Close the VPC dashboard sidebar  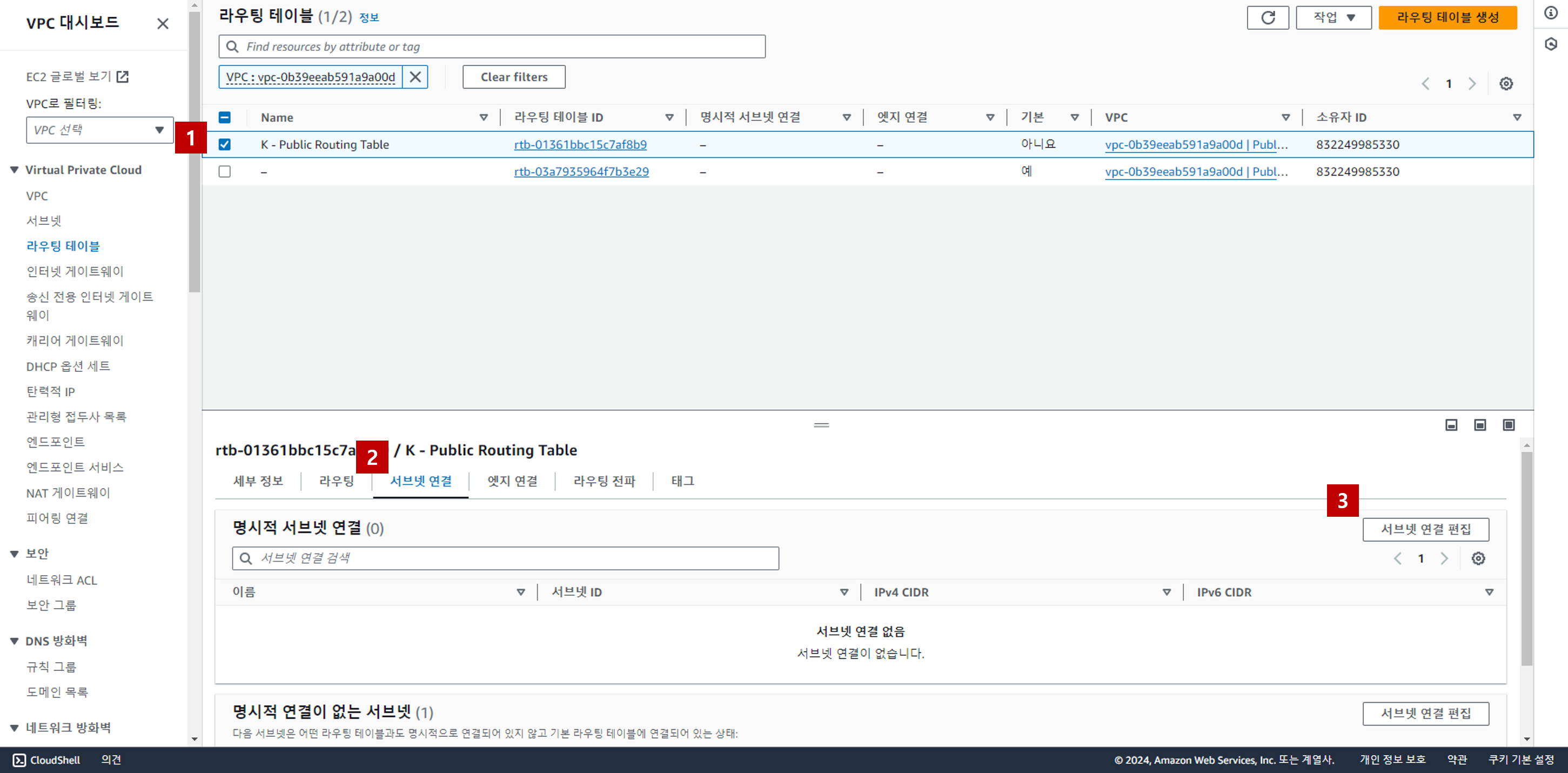163,24
